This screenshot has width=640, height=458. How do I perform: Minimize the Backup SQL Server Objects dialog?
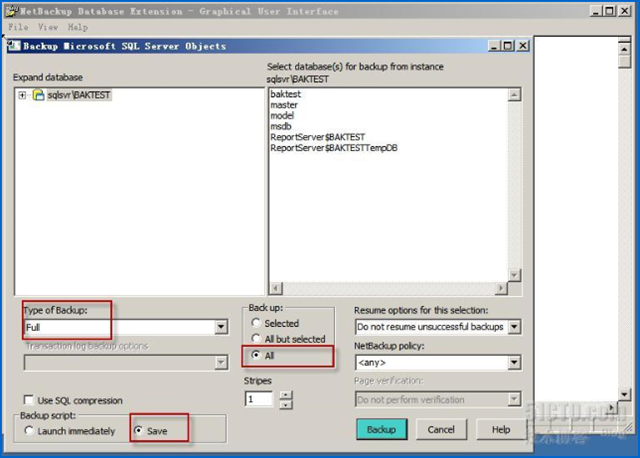pyautogui.click(x=494, y=46)
